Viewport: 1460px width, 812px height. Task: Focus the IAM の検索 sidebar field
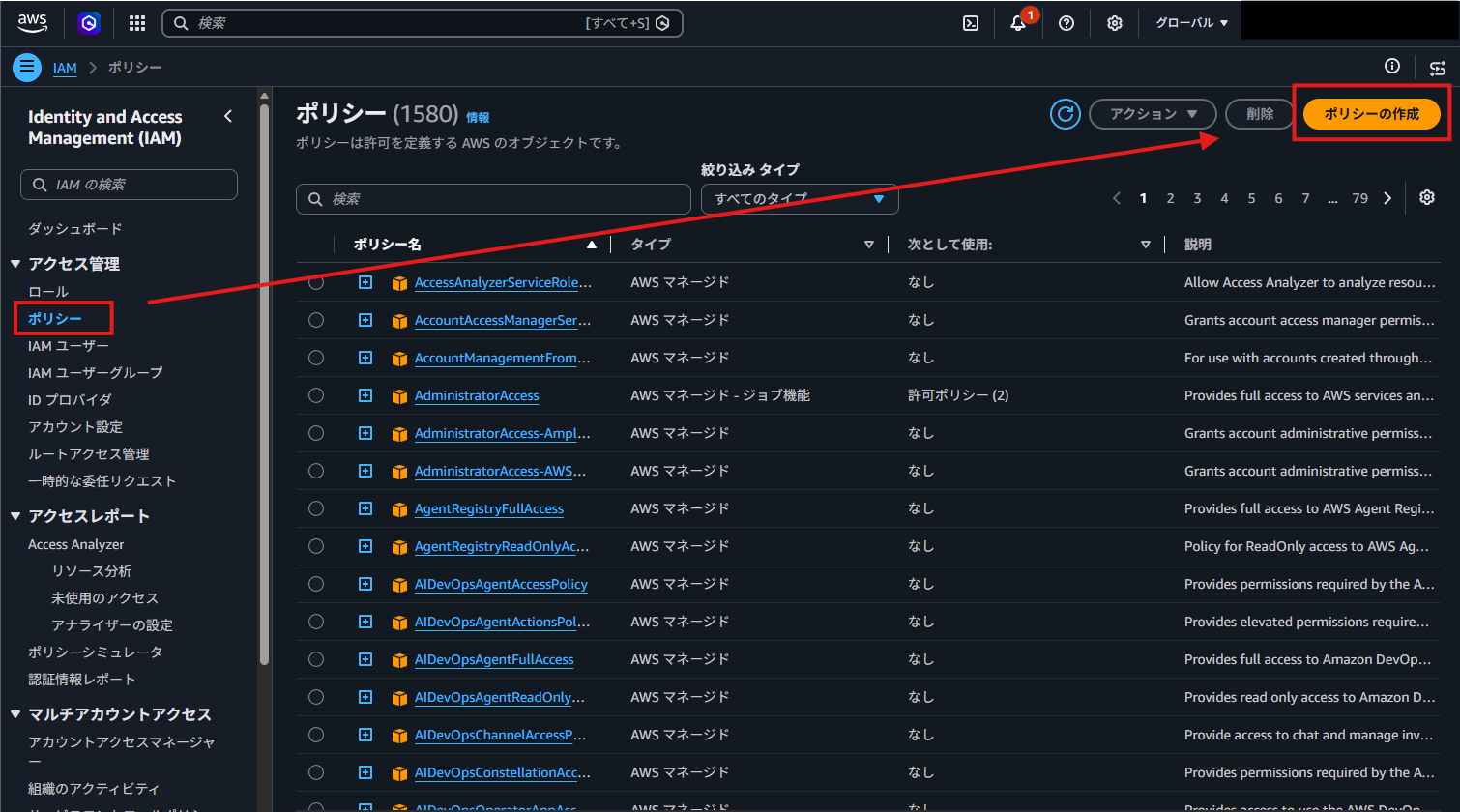[129, 185]
